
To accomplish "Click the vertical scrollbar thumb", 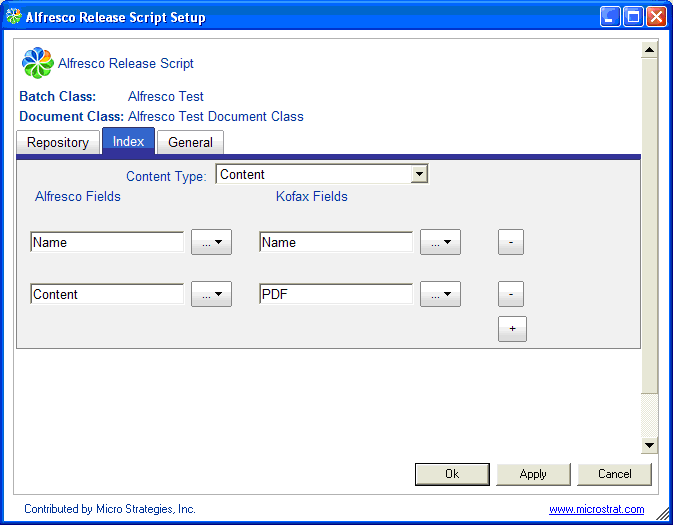I will 649,226.
